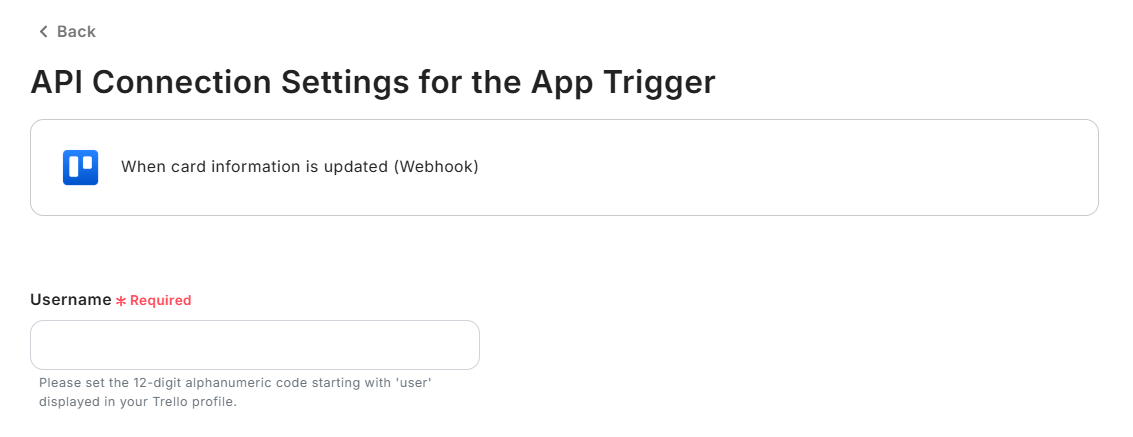Focus the Username input field
This screenshot has height=437, width=1133.
(x=255, y=345)
